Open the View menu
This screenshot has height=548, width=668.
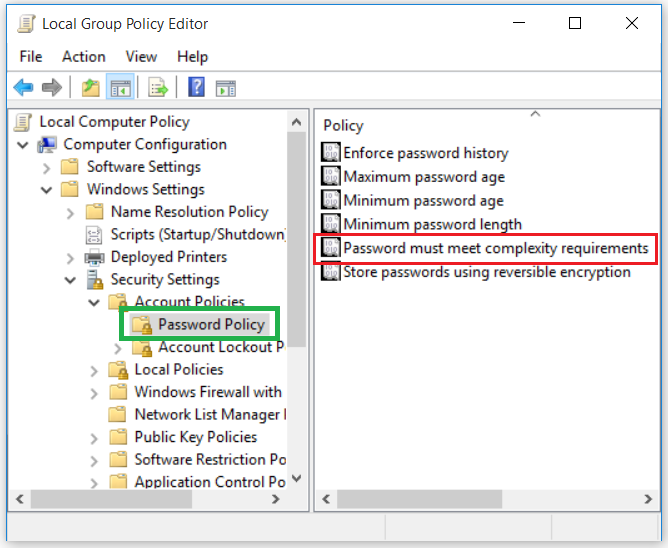[141, 57]
